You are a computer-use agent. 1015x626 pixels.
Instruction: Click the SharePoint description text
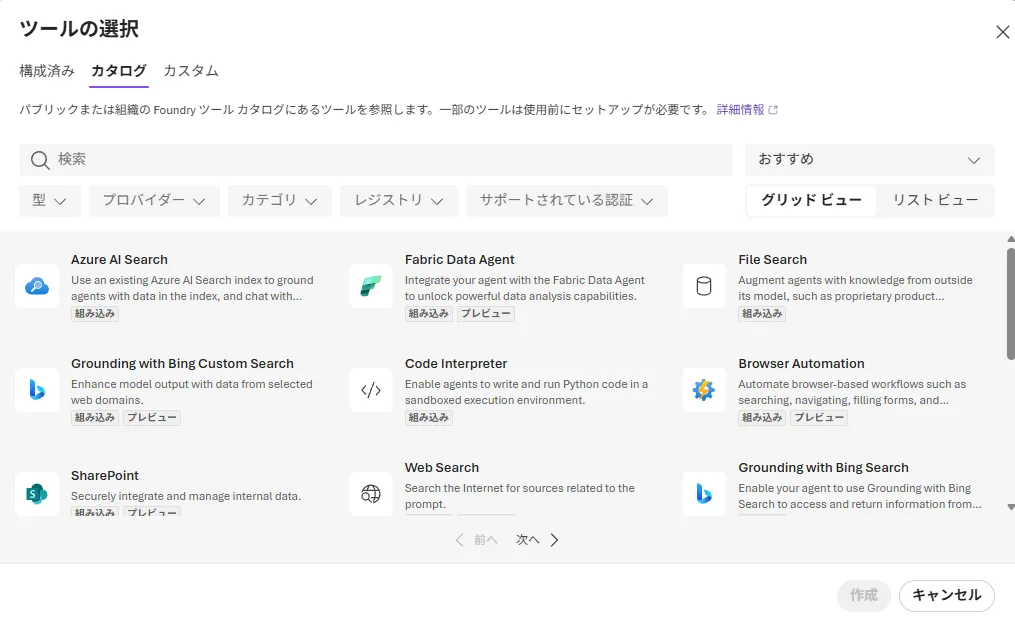point(186,497)
